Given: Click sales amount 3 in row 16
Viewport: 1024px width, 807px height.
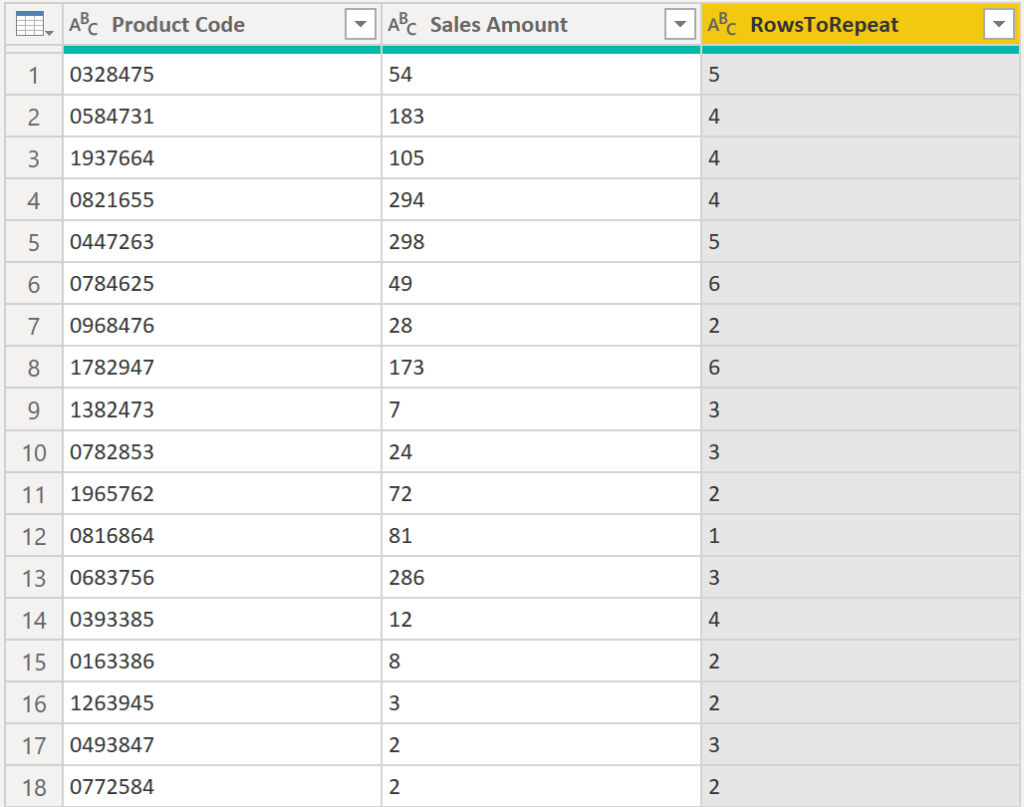Looking at the screenshot, I should [394, 703].
